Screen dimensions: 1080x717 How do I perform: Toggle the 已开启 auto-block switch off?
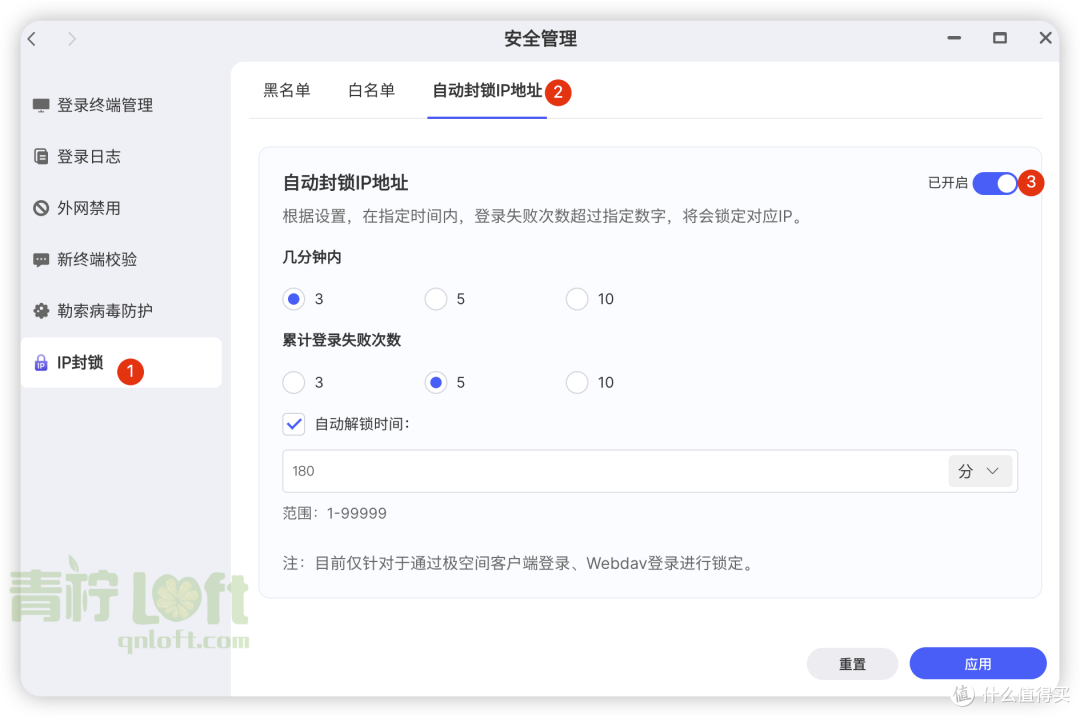click(995, 183)
